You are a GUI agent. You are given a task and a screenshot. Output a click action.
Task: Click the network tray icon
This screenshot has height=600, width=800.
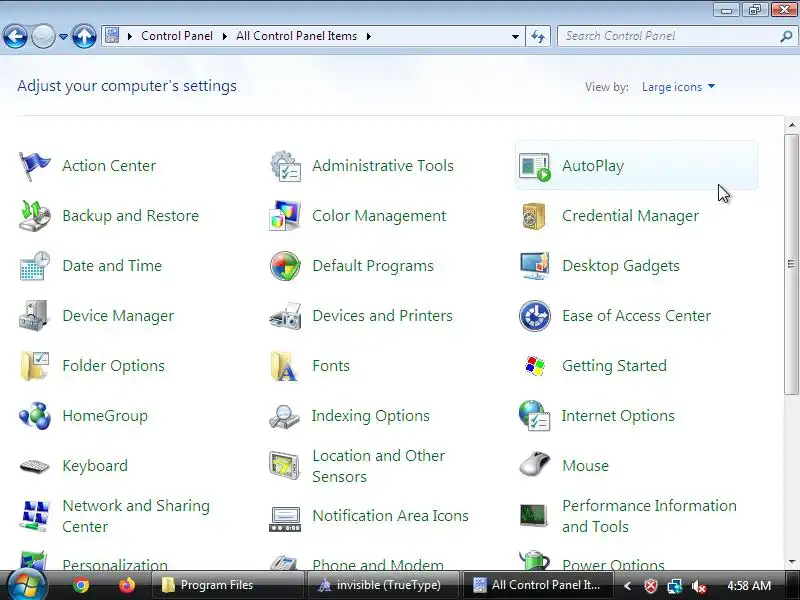[x=675, y=586]
